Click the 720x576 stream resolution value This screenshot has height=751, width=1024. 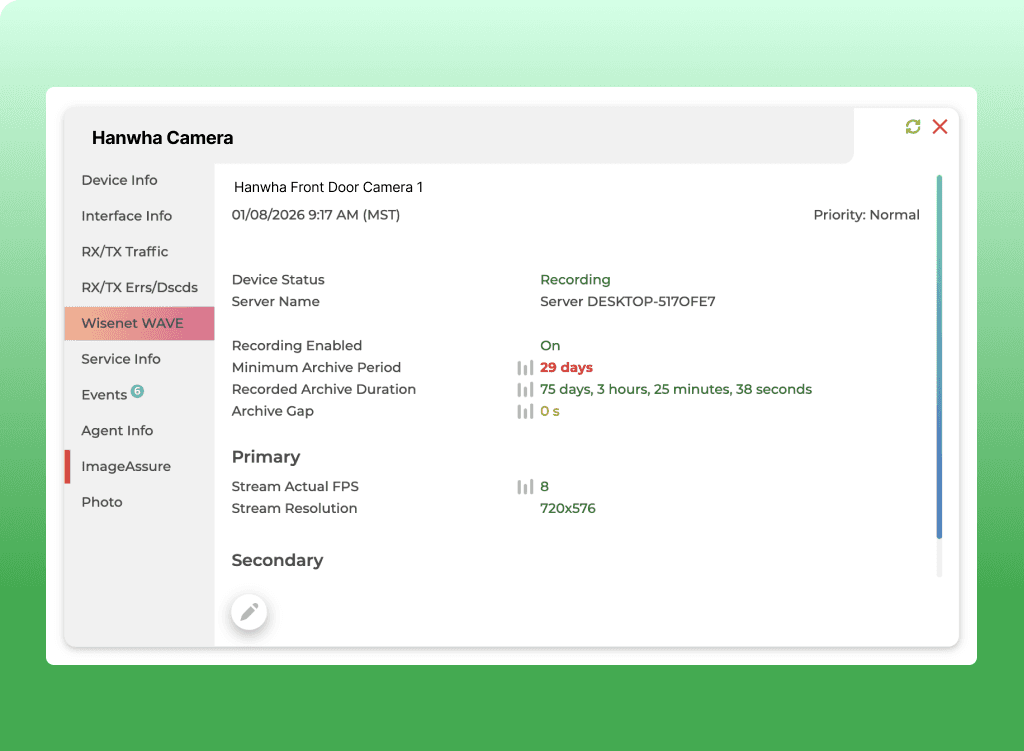[x=568, y=509]
